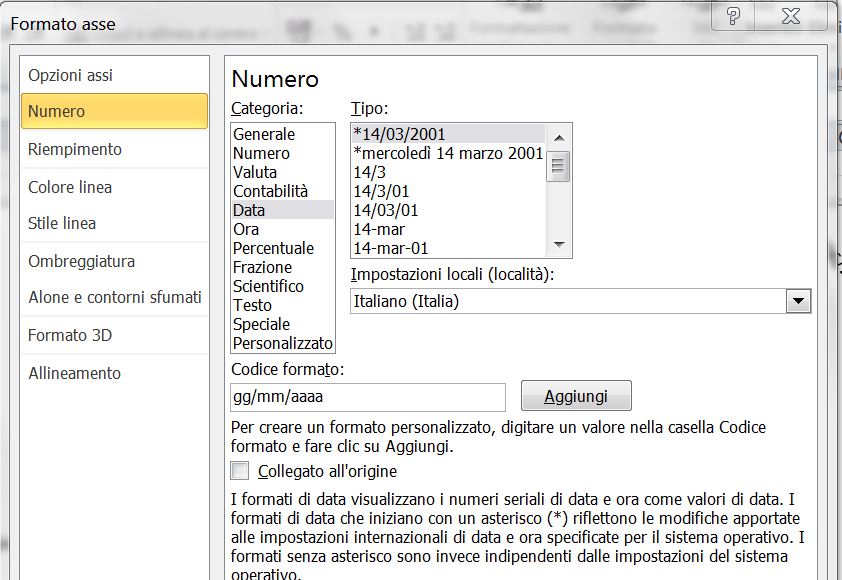Select Percentuale category

click(273, 248)
